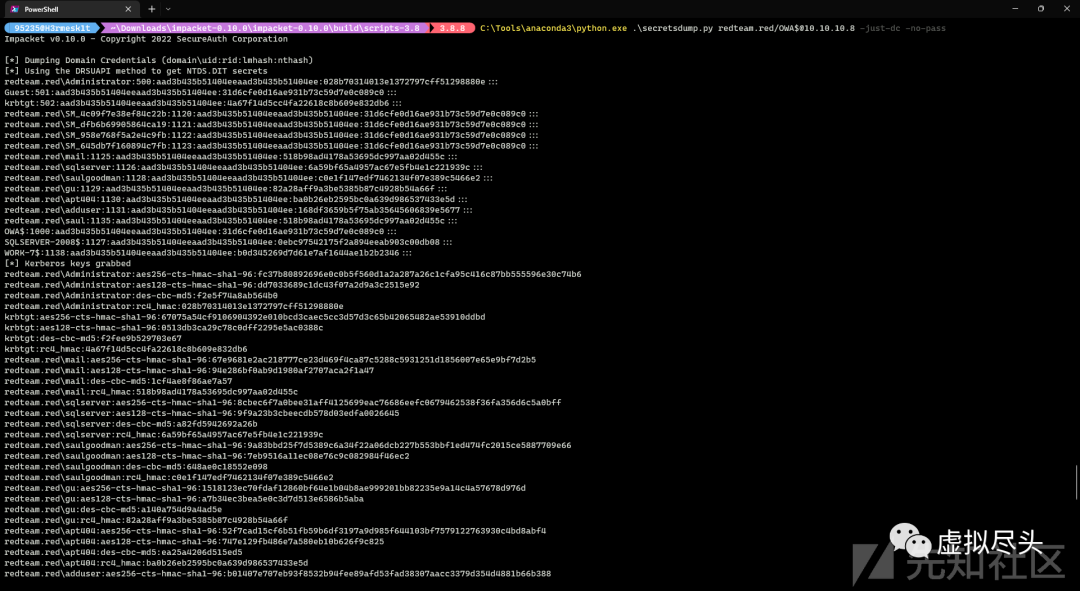The image size is (1080, 591).
Task: Click the mail:des-cbc-md5 key line
Action: [x=118, y=381]
